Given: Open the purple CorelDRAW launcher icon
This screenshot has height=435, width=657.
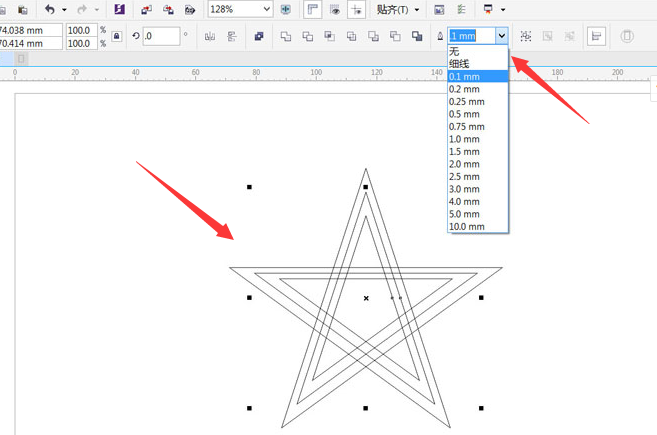Looking at the screenshot, I should [x=120, y=9].
